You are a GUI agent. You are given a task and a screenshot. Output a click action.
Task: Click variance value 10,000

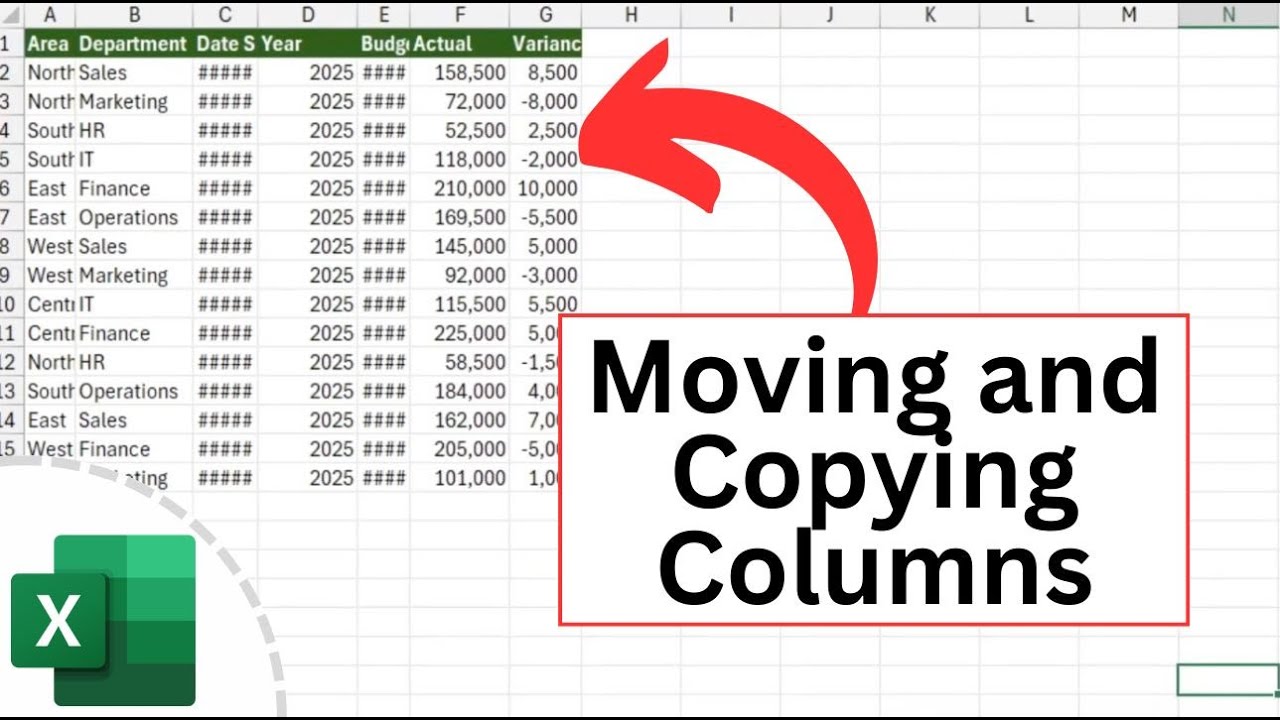coord(545,188)
